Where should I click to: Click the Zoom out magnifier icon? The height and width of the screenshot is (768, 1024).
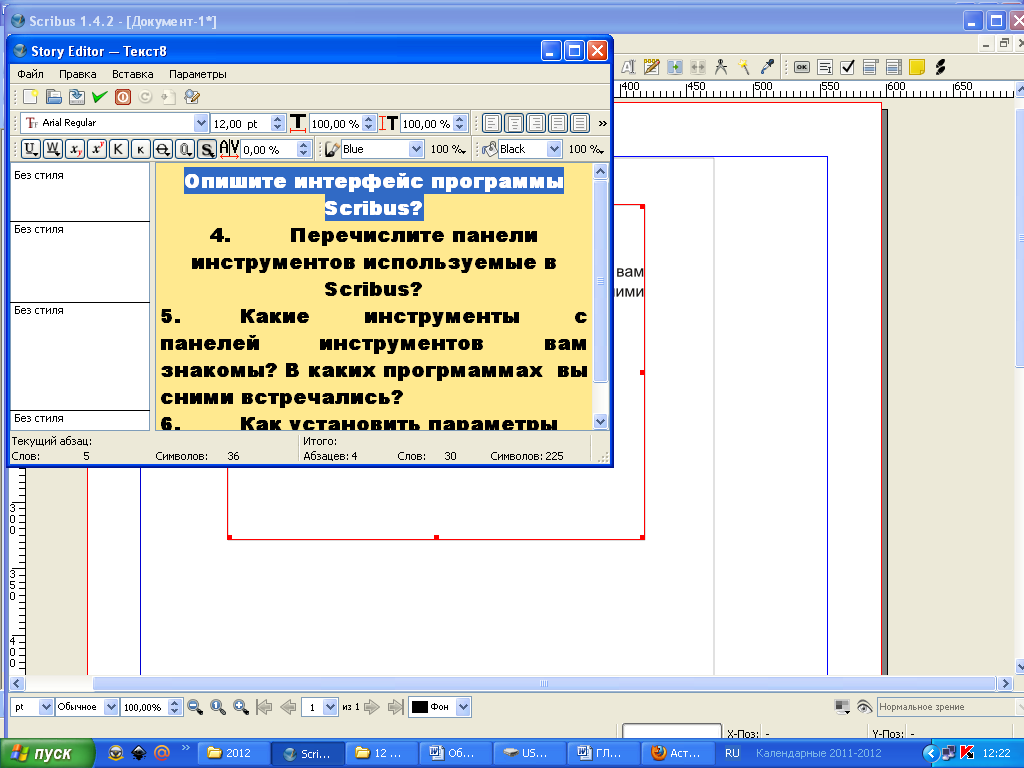pos(195,707)
